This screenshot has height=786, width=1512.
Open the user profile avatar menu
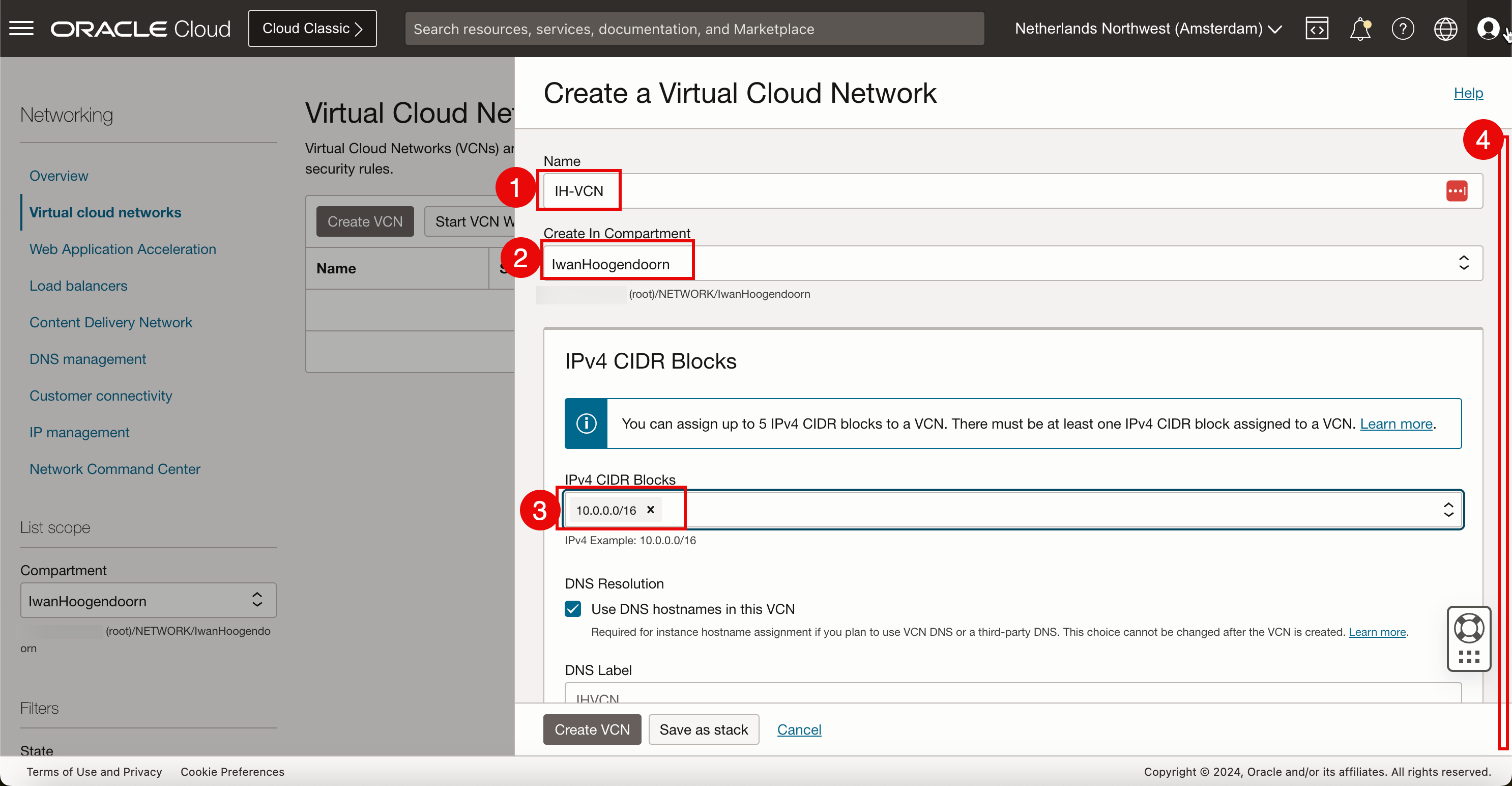[x=1488, y=28]
